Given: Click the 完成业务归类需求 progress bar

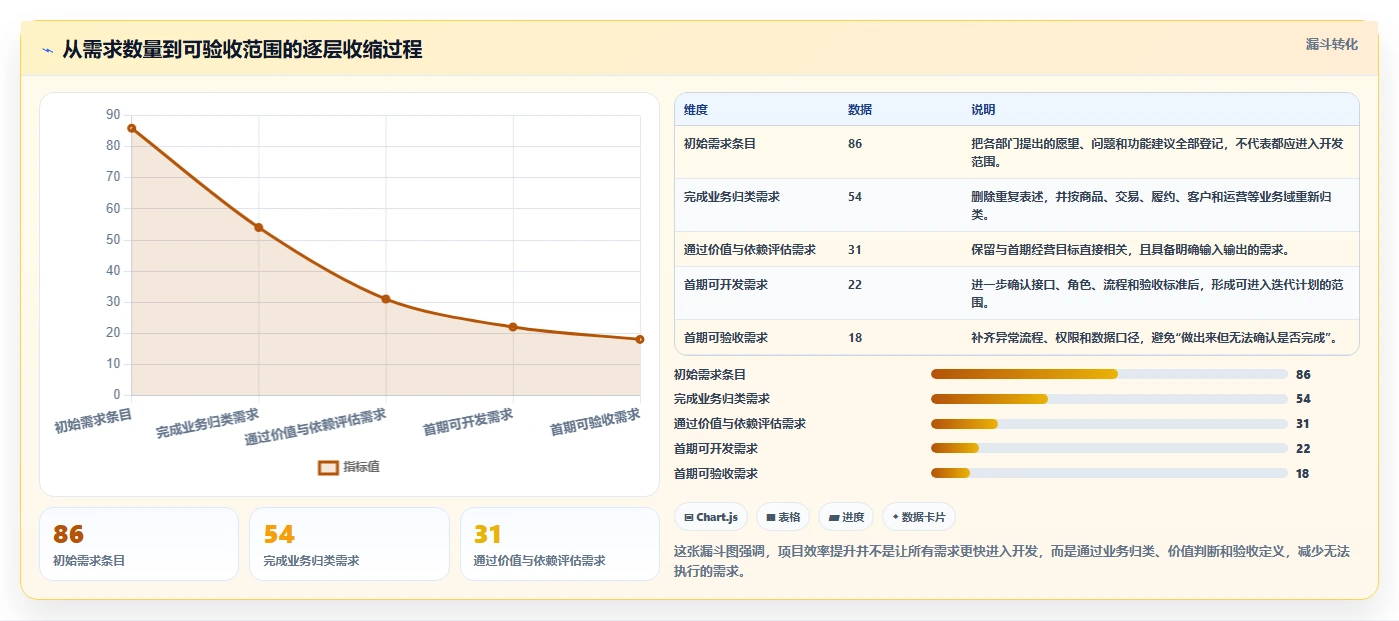Looking at the screenshot, I should pyautogui.click(x=1109, y=399).
